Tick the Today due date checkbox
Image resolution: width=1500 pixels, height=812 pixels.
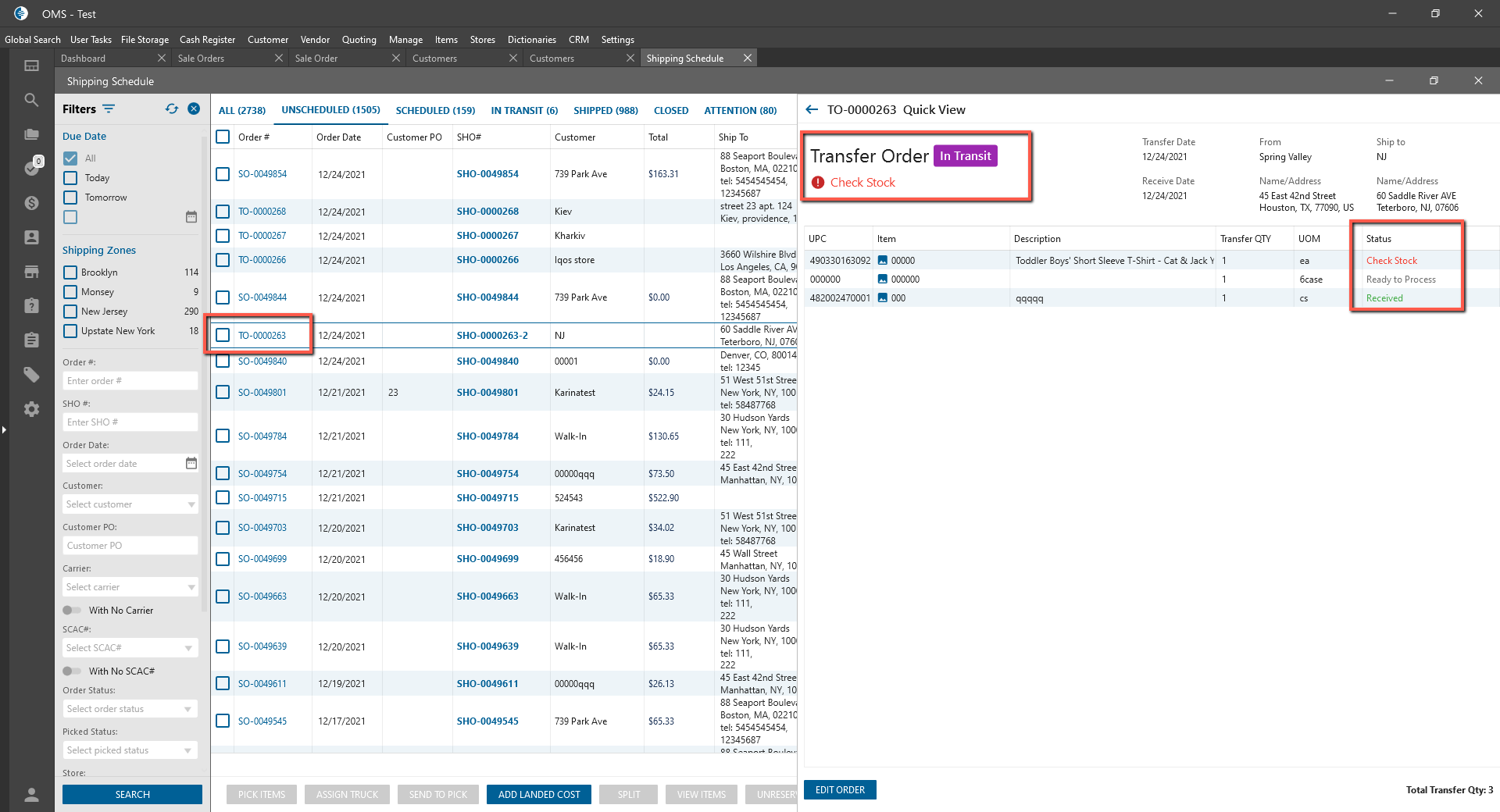point(70,178)
